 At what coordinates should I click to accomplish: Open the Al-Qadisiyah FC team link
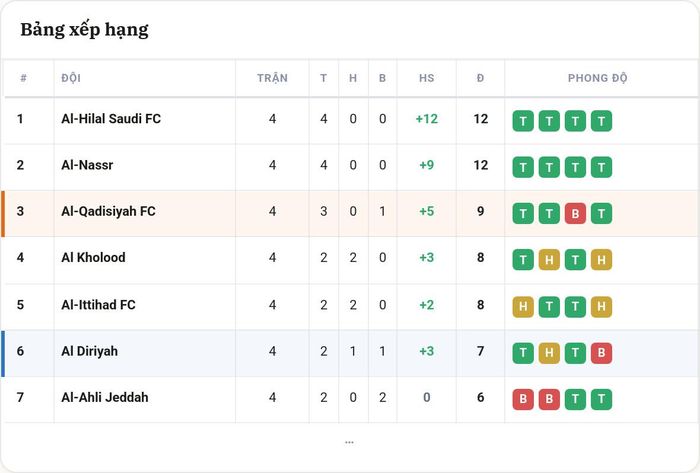pyautogui.click(x=108, y=211)
